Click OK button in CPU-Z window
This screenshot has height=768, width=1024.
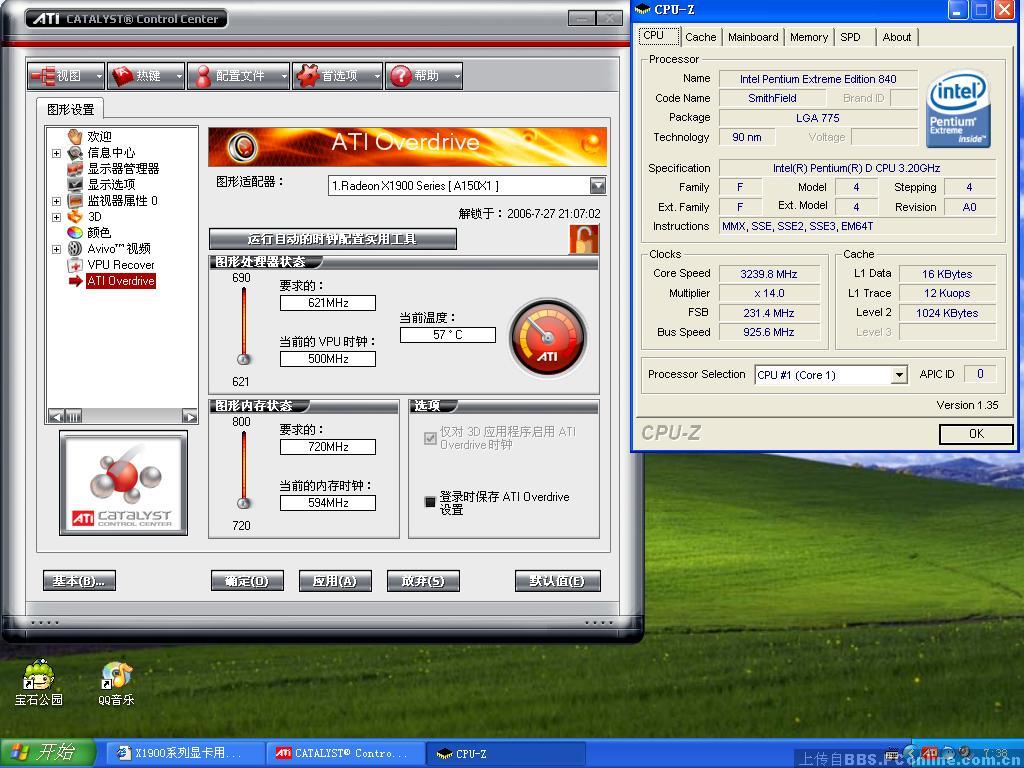tap(976, 434)
